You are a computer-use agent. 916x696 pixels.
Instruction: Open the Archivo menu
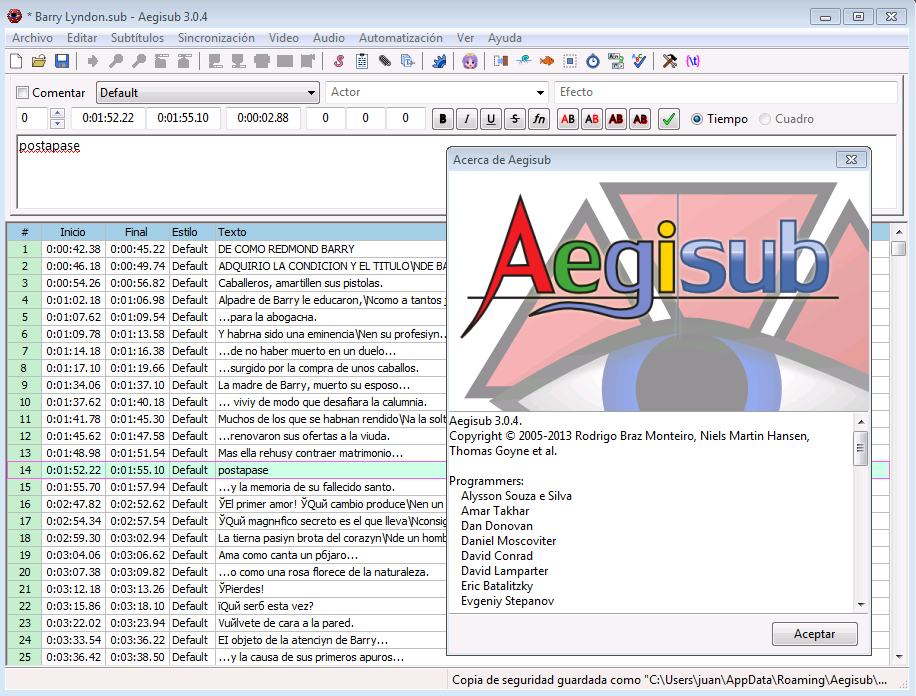point(32,38)
